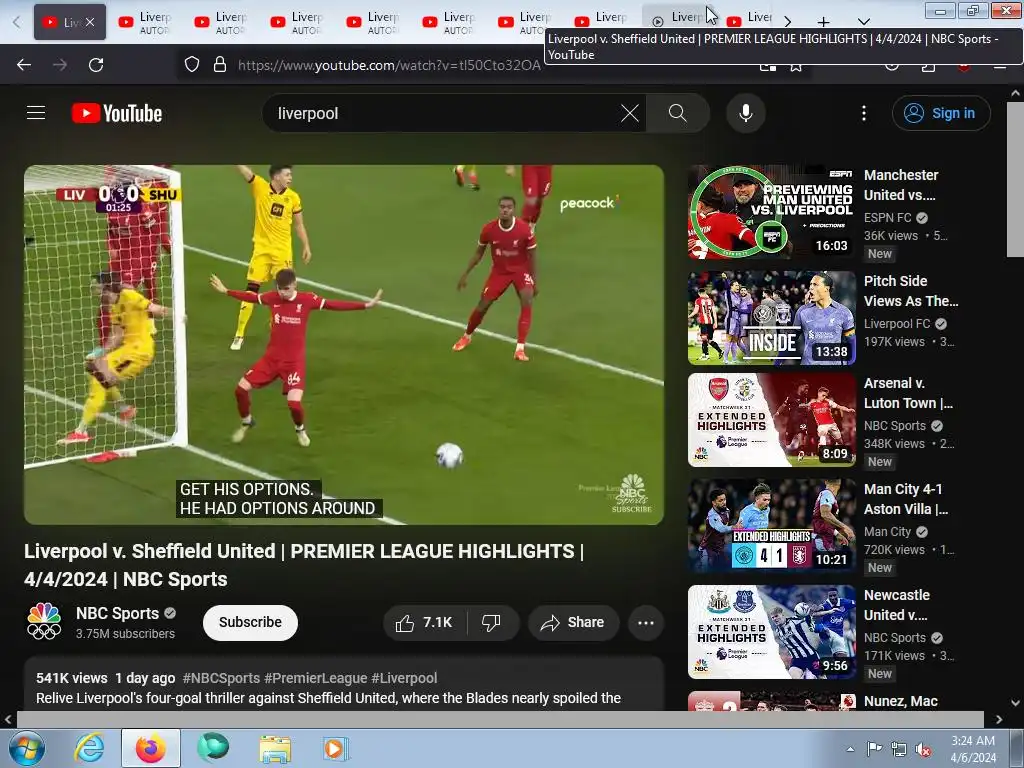
Task: Open Arsenal v. Luton Town thumbnail
Action: pos(771,420)
